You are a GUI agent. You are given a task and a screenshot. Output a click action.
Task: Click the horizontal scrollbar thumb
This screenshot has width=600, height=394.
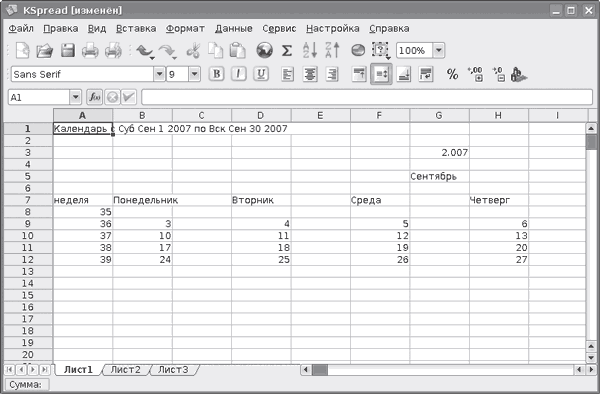[x=320, y=370]
